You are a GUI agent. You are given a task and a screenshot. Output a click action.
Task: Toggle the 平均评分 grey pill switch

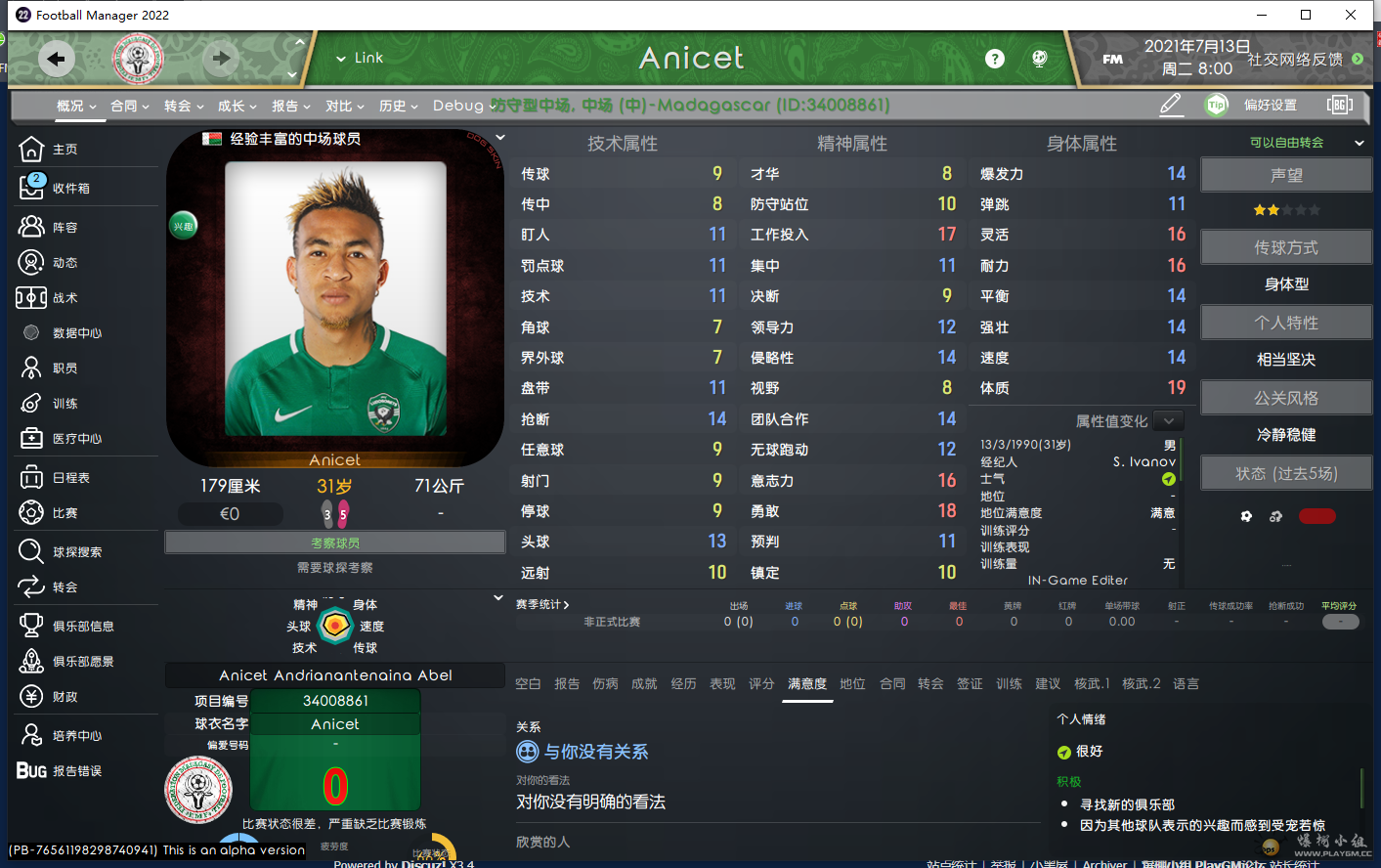pyautogui.click(x=1340, y=622)
